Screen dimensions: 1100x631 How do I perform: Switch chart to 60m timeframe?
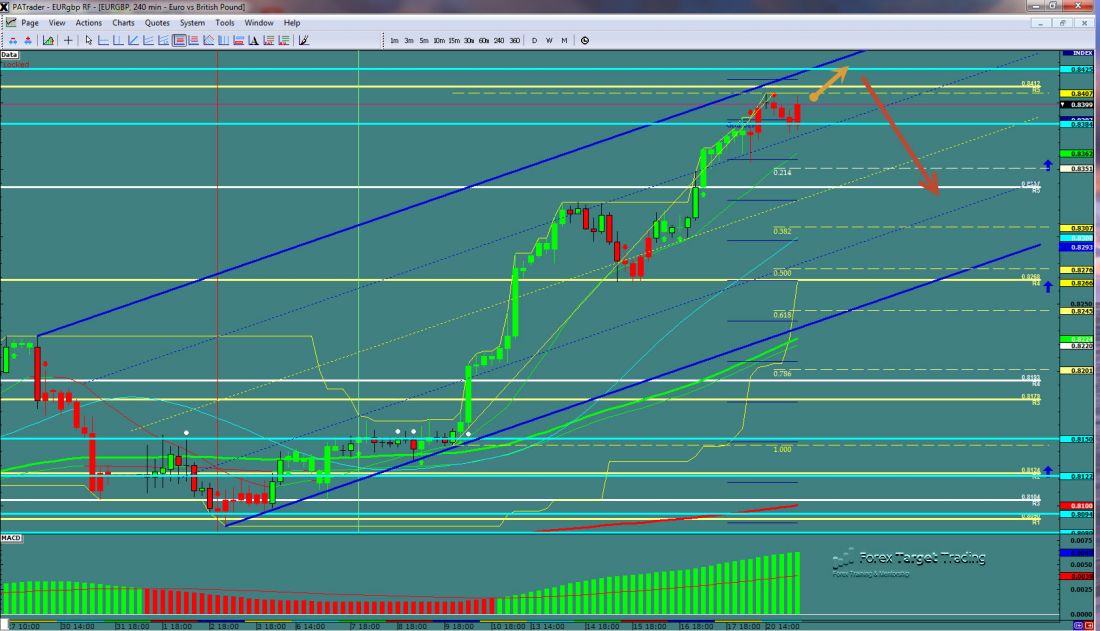pyautogui.click(x=483, y=40)
